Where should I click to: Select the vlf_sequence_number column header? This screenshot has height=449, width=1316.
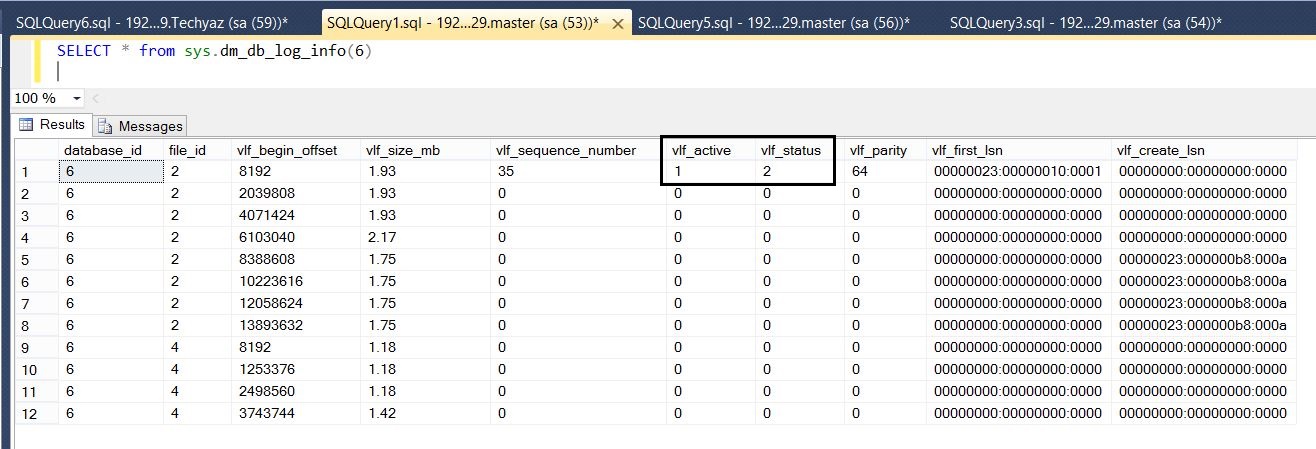point(566,150)
